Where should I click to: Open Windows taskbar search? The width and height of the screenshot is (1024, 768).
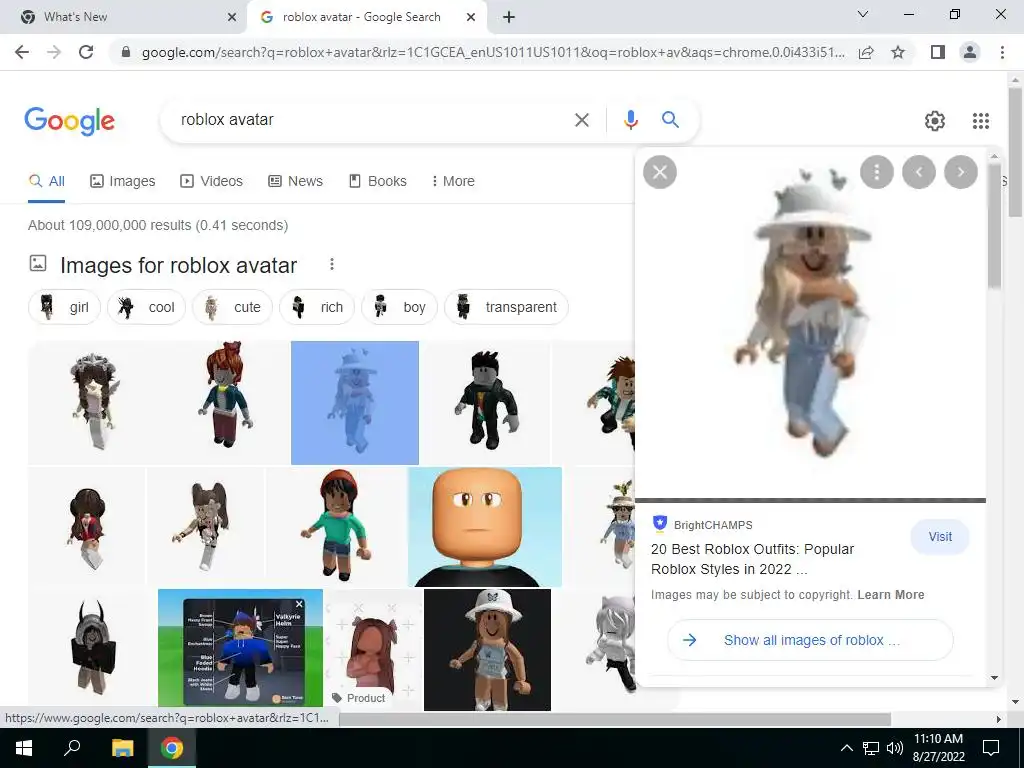click(x=72, y=748)
